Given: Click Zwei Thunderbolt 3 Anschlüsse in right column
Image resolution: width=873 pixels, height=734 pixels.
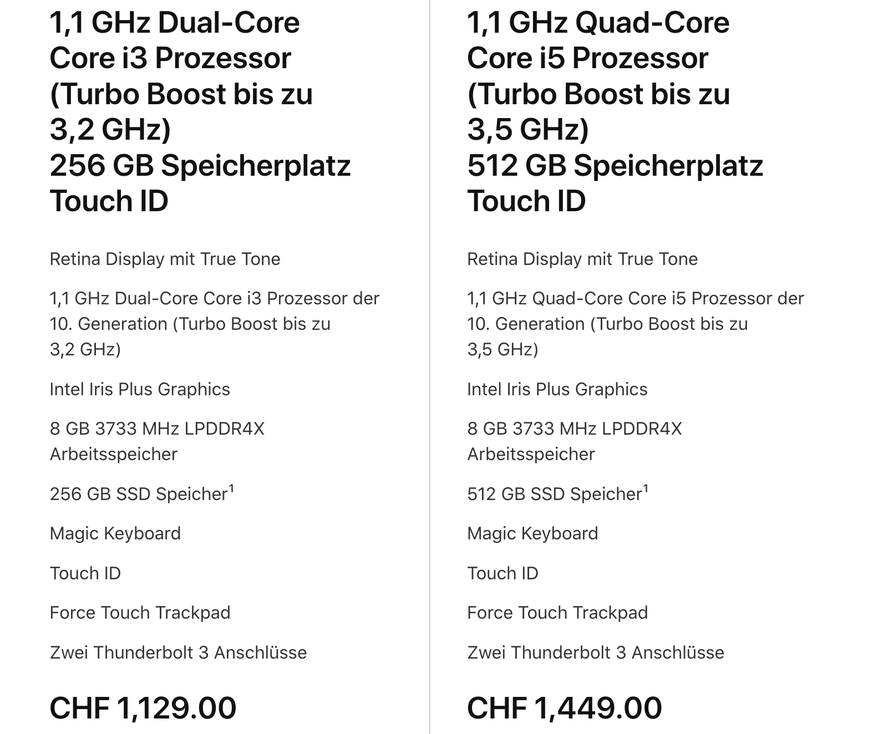Looking at the screenshot, I should (596, 652).
